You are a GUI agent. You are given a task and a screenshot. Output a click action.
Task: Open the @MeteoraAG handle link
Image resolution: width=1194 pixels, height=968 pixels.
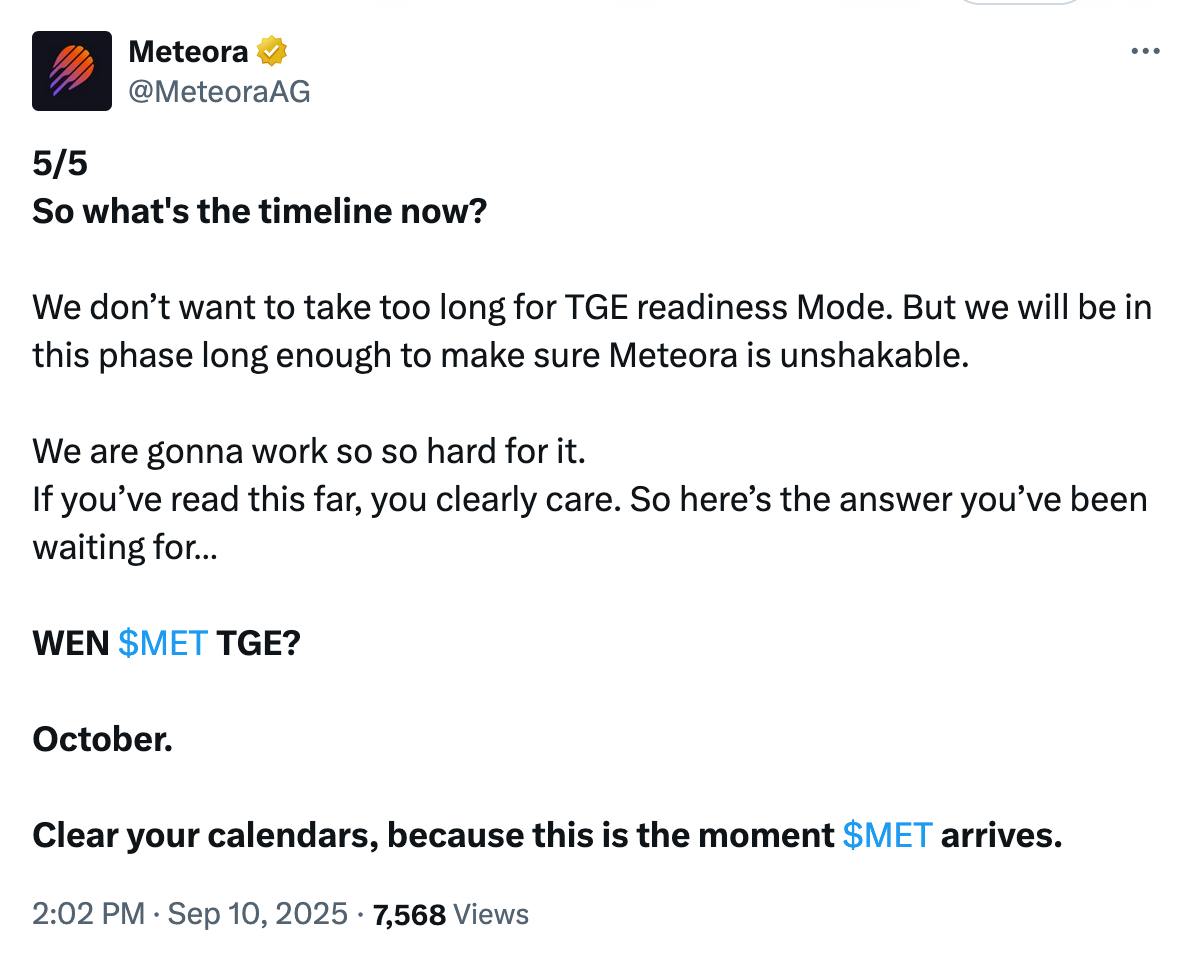[219, 91]
